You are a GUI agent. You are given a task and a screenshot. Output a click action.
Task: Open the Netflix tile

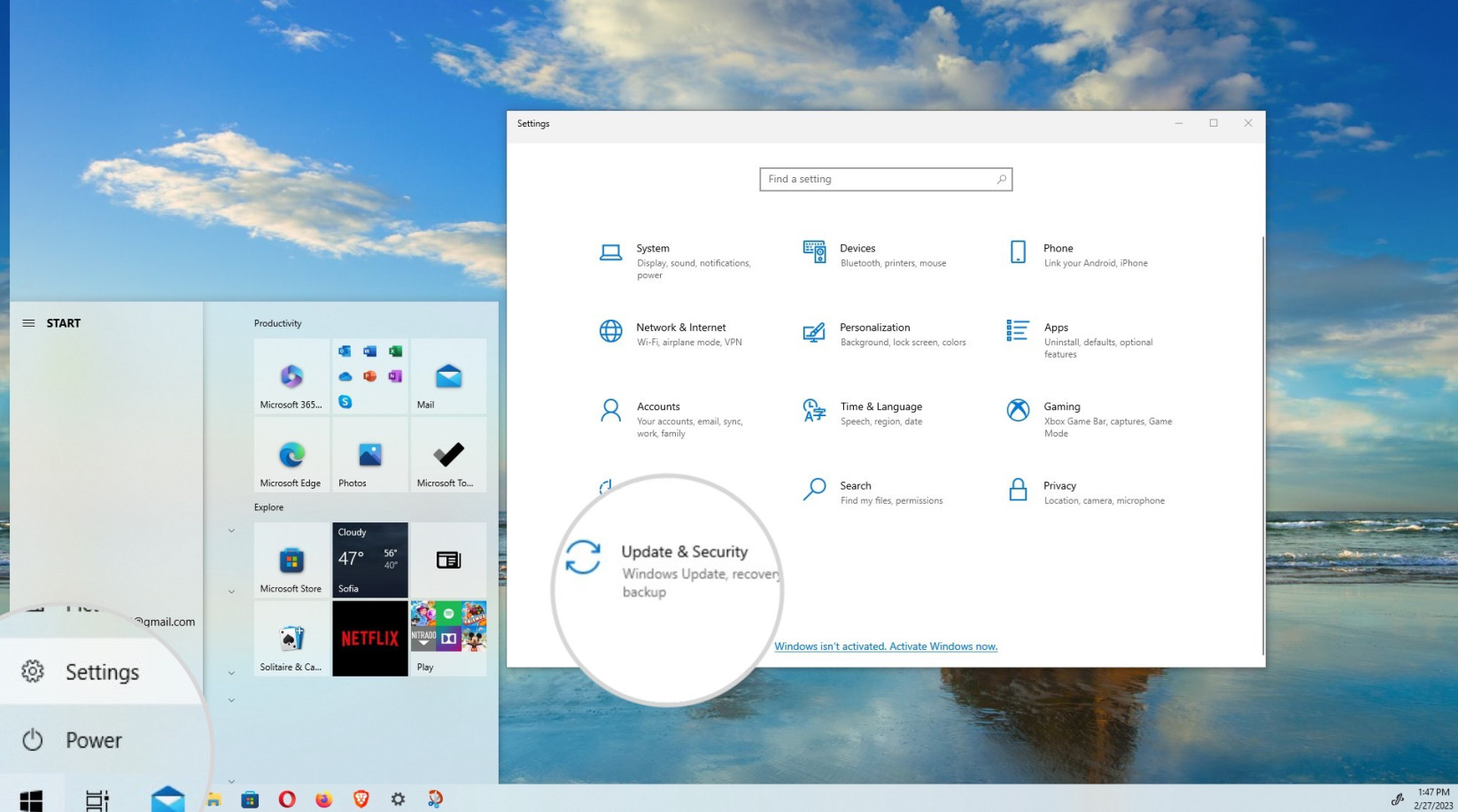tap(369, 638)
